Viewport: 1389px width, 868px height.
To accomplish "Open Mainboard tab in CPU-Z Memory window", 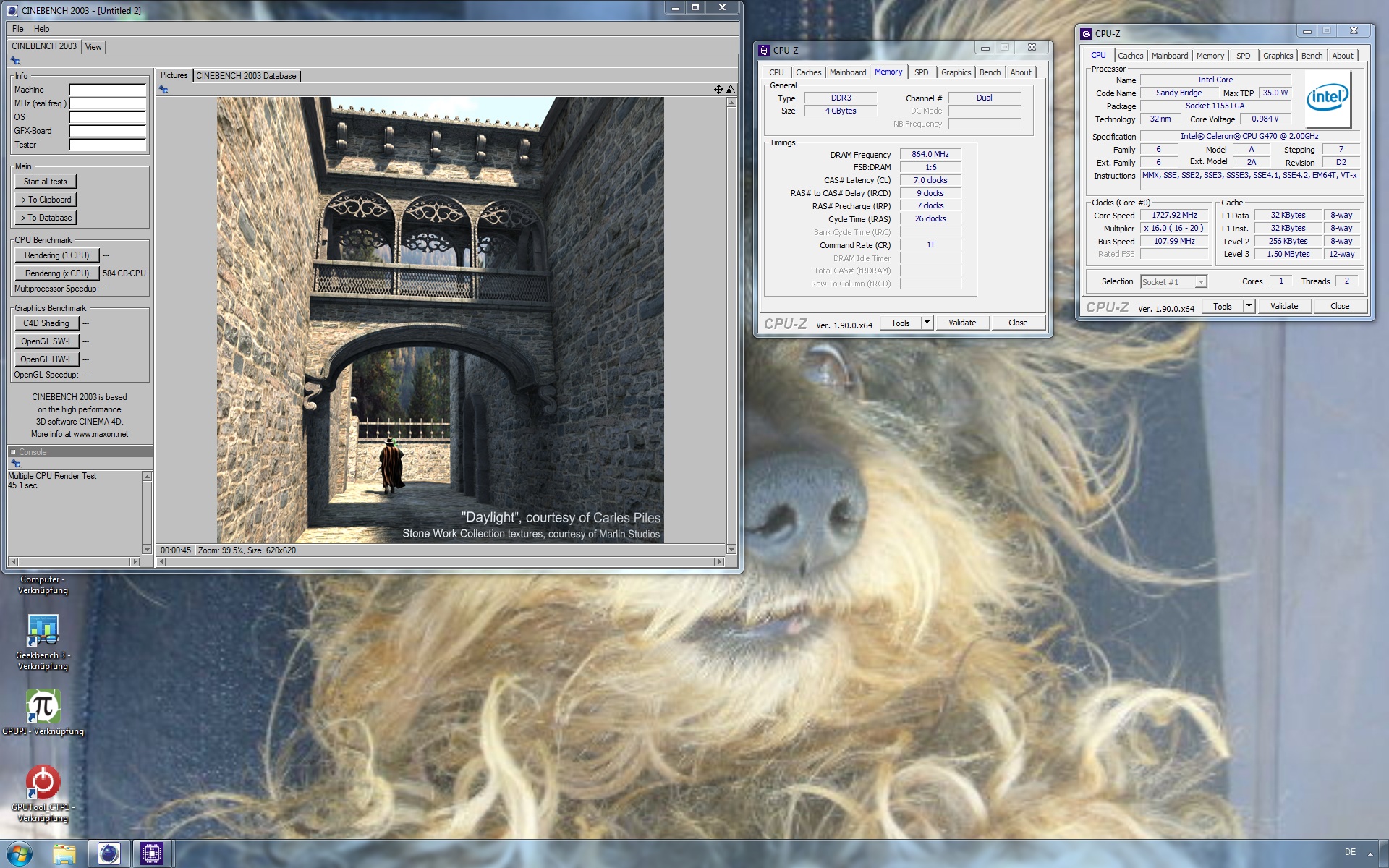I will point(847,72).
